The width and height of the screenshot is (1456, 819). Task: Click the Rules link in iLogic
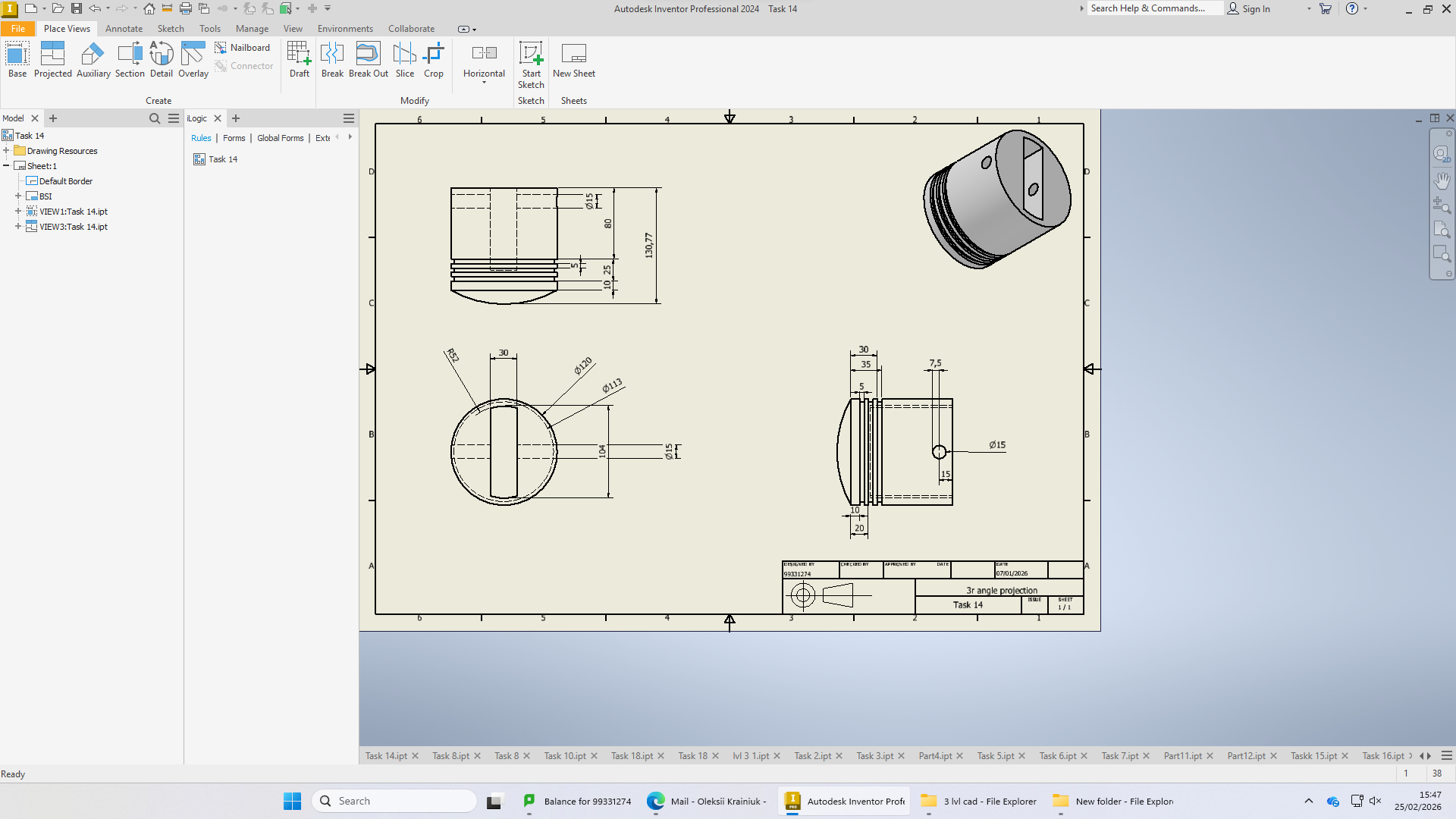(201, 138)
